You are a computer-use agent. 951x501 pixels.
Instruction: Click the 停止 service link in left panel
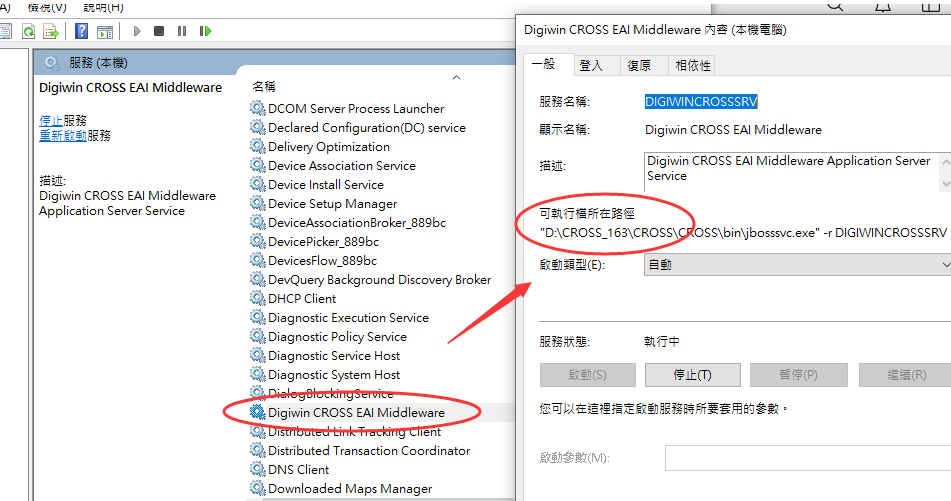[50, 120]
